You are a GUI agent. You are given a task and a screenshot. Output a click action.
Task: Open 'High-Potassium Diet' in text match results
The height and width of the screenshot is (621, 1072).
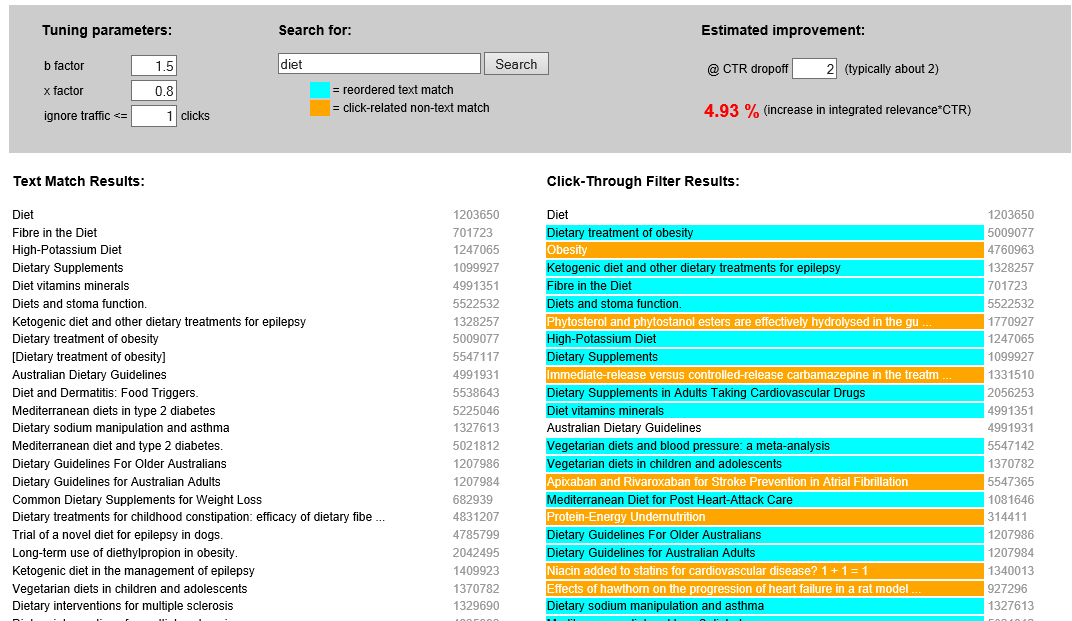tap(67, 250)
